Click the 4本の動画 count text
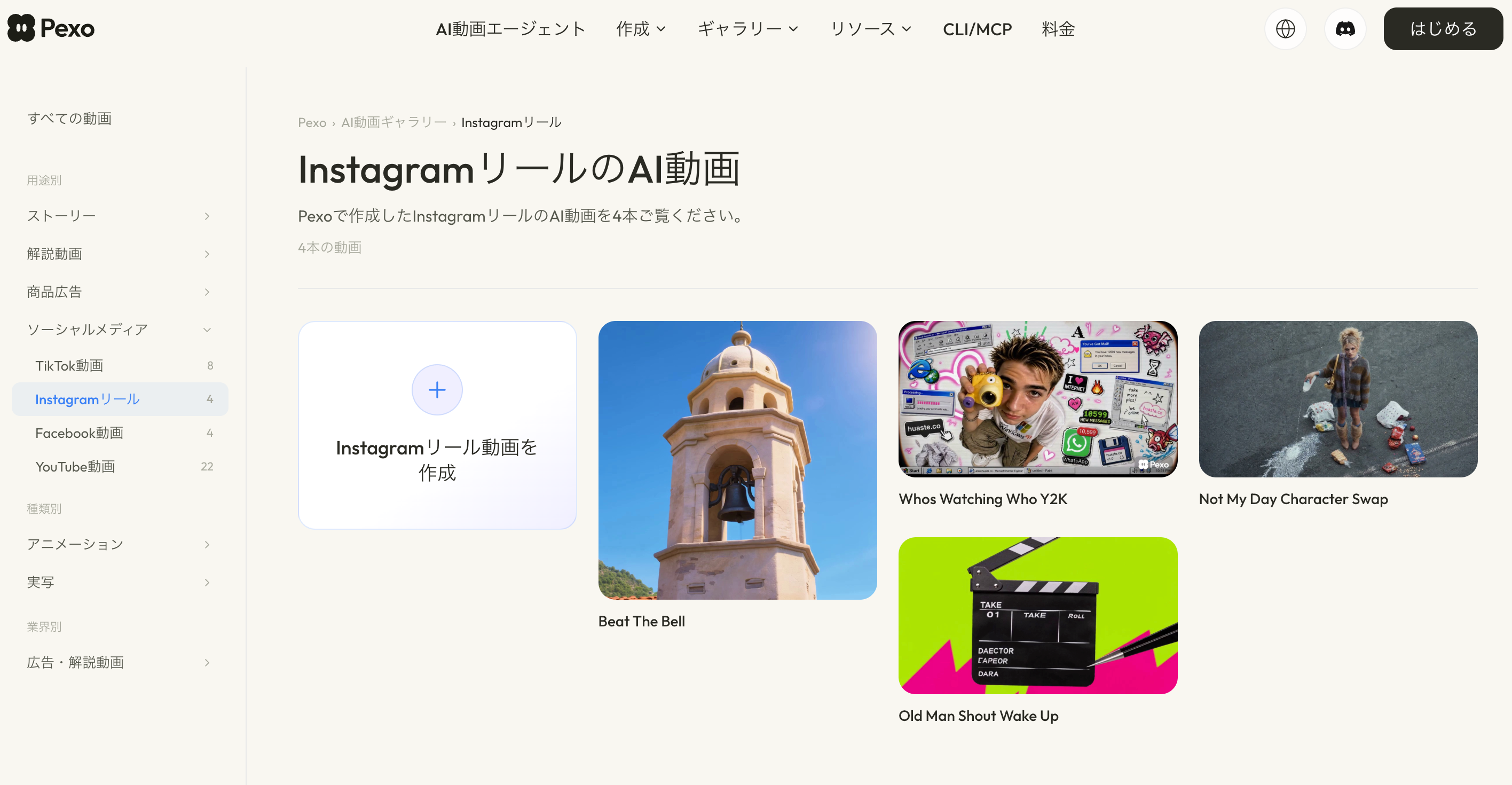The width and height of the screenshot is (1512, 785). [x=329, y=248]
